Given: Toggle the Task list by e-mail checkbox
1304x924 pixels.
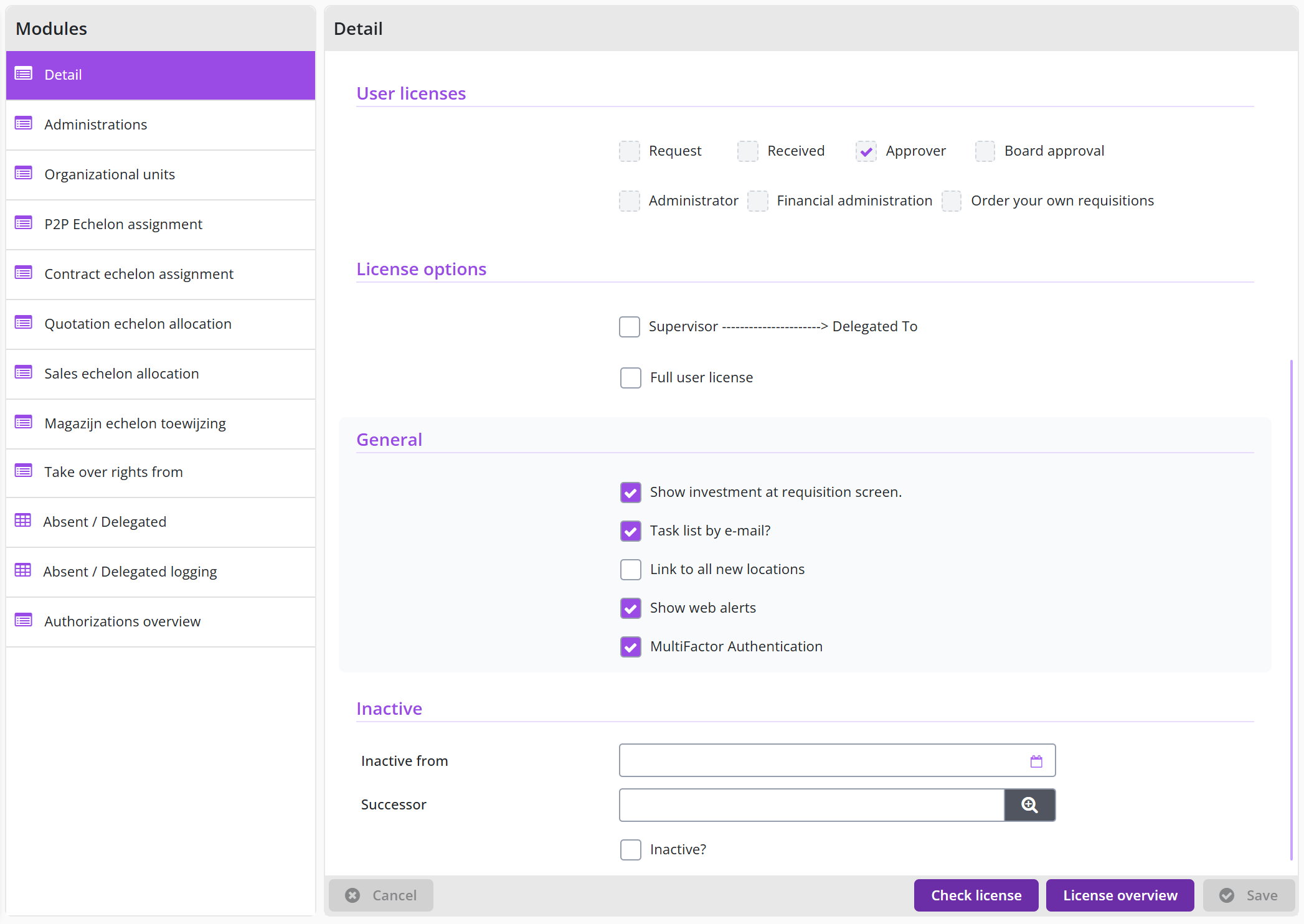Looking at the screenshot, I should click(631, 531).
